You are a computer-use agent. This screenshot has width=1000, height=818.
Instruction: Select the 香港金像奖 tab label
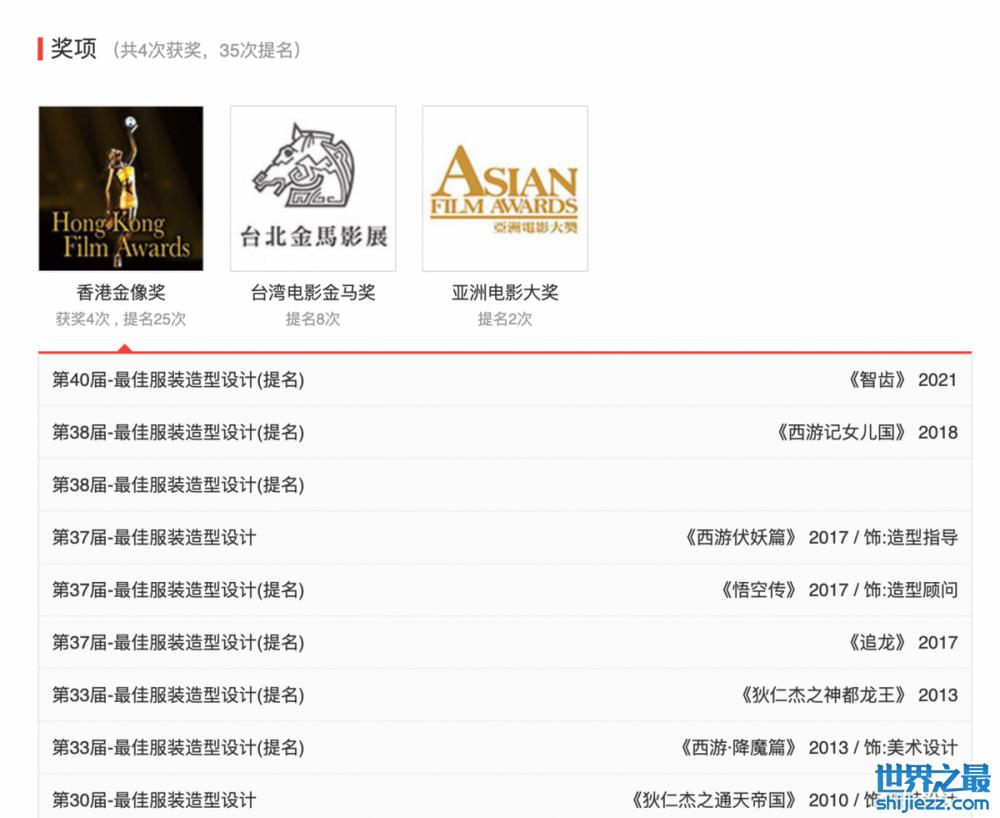click(x=121, y=293)
